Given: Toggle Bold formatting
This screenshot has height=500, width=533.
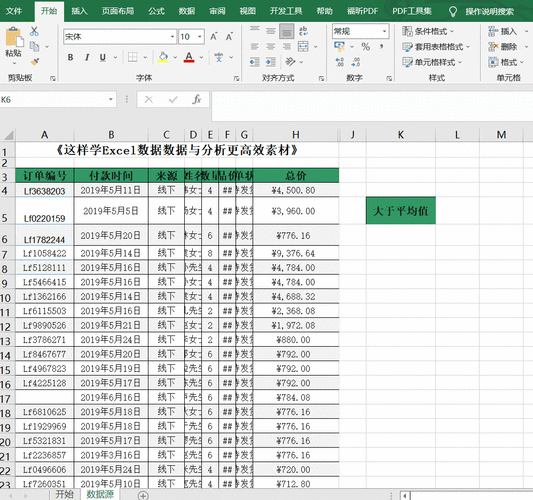Looking at the screenshot, I should click(70, 57).
